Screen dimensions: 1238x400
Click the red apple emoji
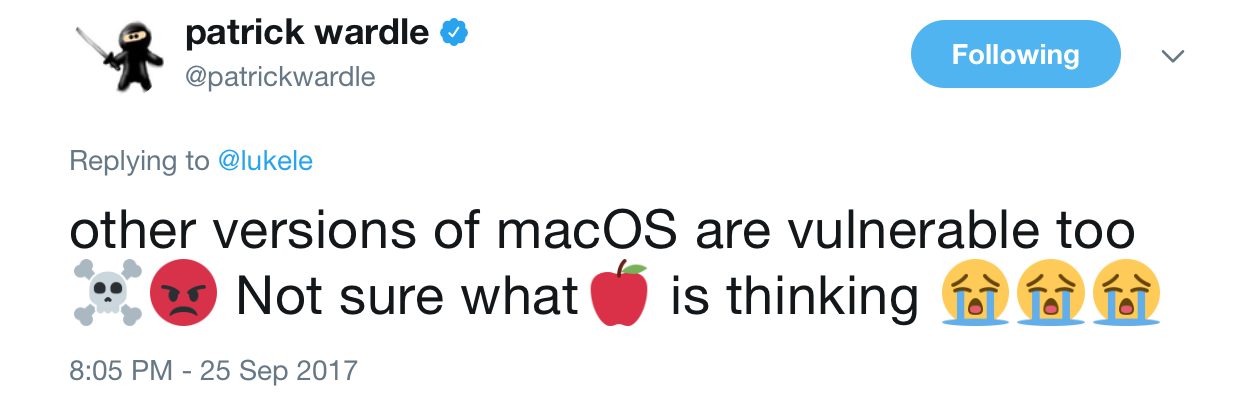pos(619,294)
